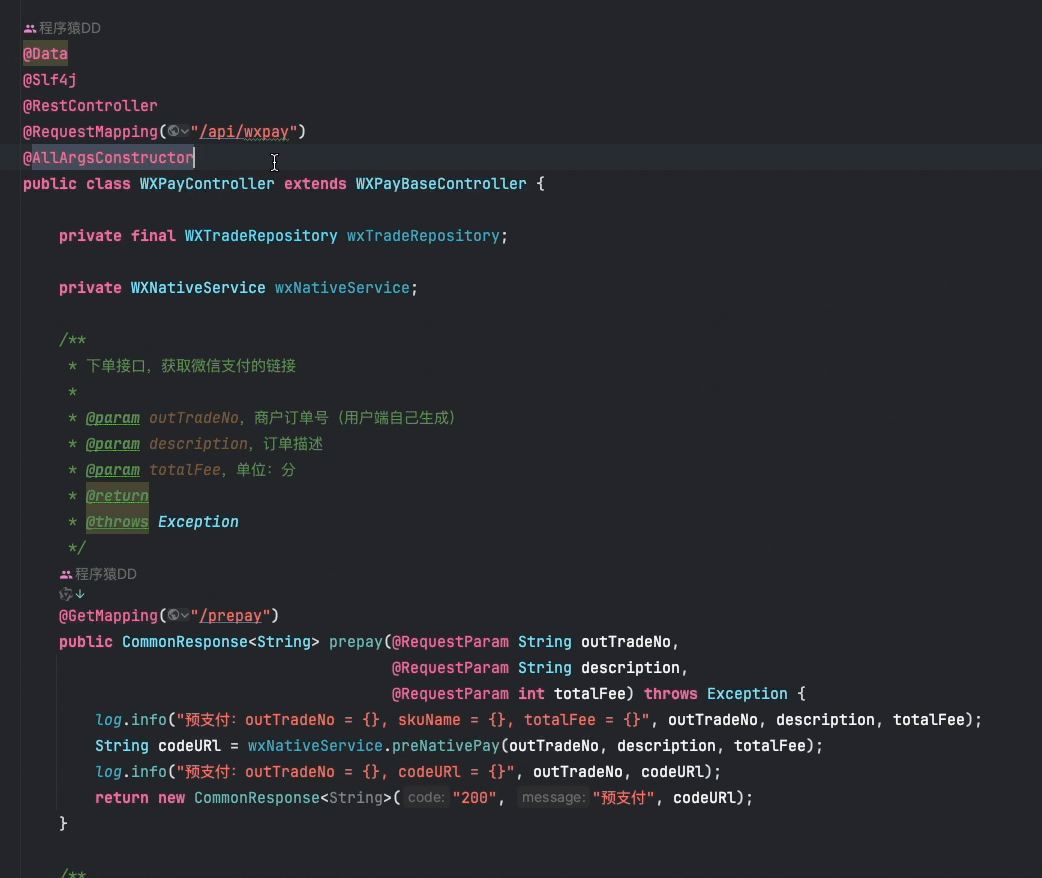
Task: Click the Exception type in throws clause
Action: pos(747,694)
